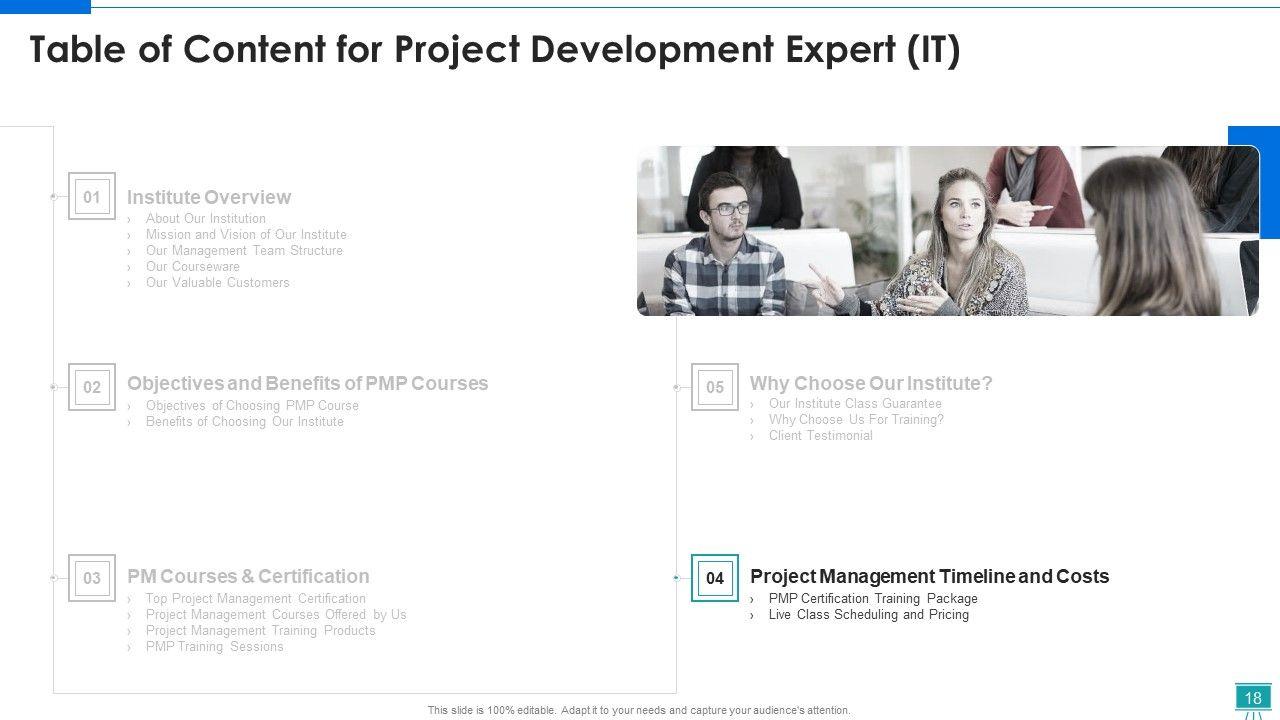
Task: Click 'Why Choose Us For Training?' item
Action: pos(856,419)
